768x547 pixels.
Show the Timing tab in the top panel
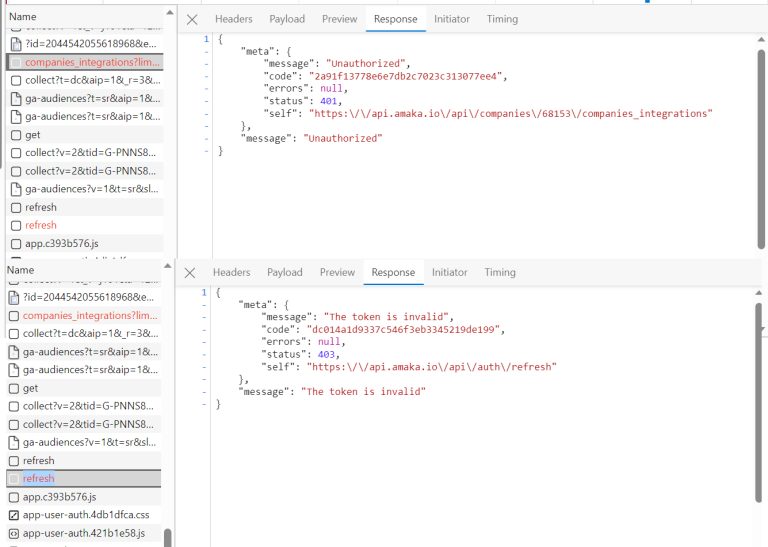coord(502,19)
